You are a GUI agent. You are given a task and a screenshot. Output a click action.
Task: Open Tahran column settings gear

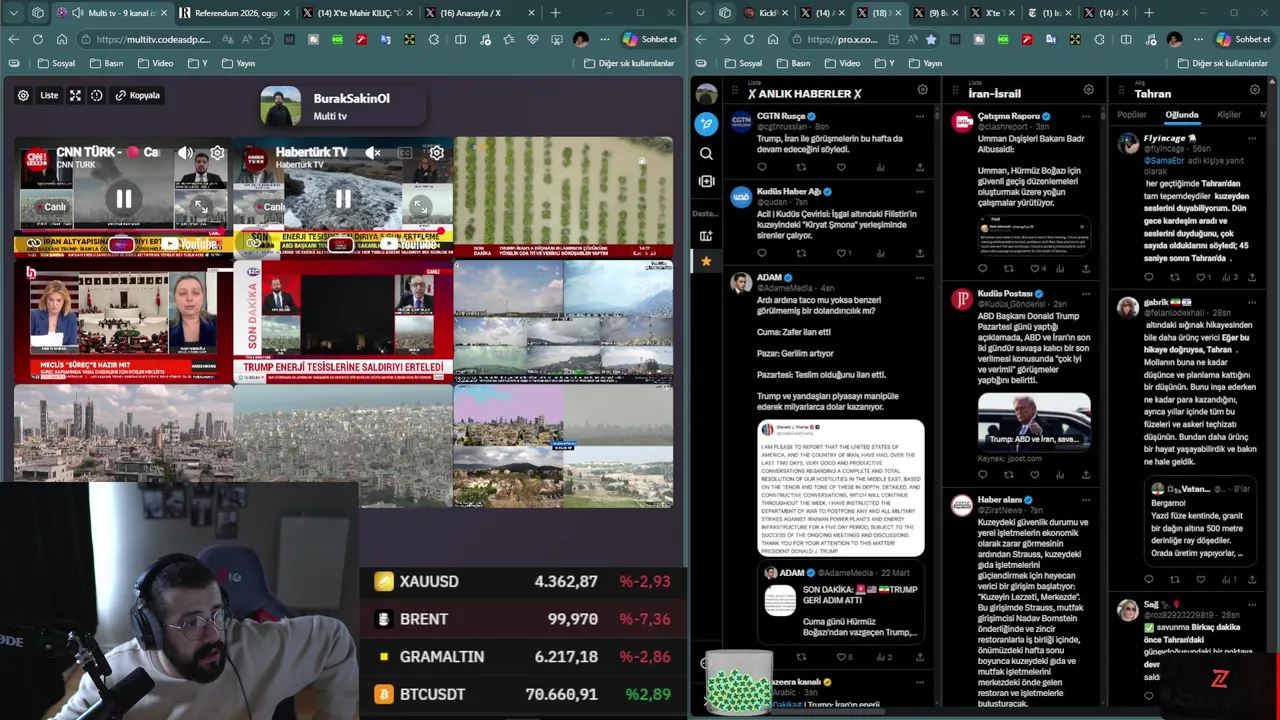[1256, 90]
